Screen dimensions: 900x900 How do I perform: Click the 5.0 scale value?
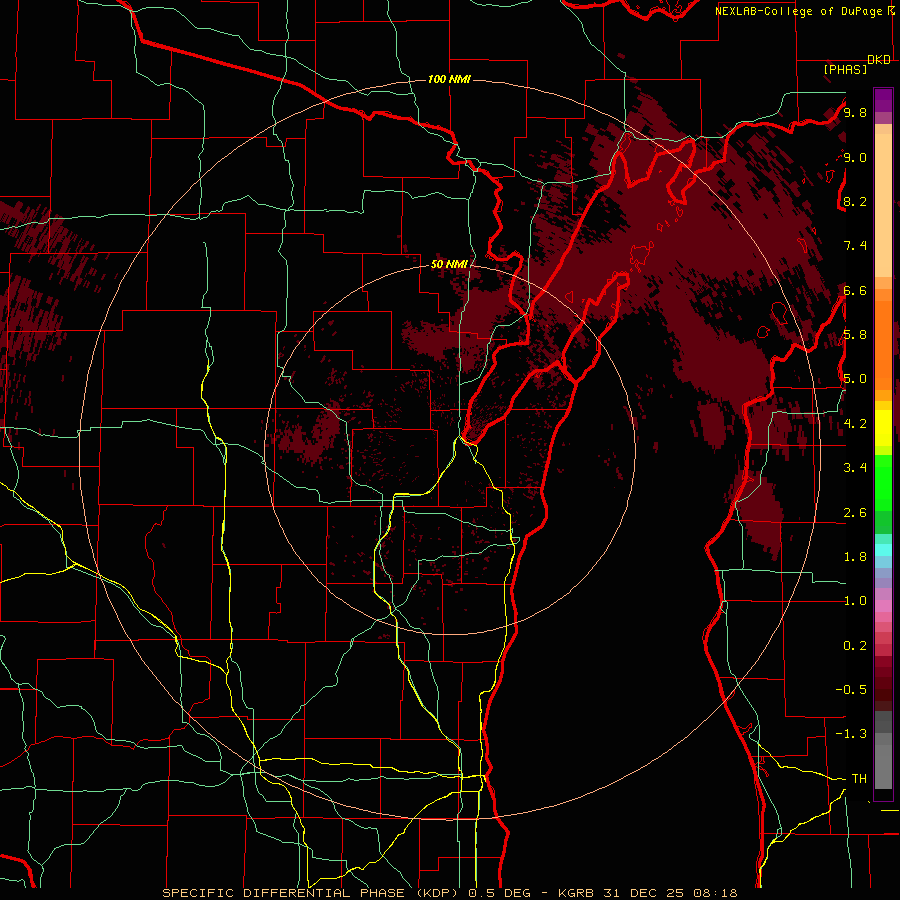tap(855, 379)
